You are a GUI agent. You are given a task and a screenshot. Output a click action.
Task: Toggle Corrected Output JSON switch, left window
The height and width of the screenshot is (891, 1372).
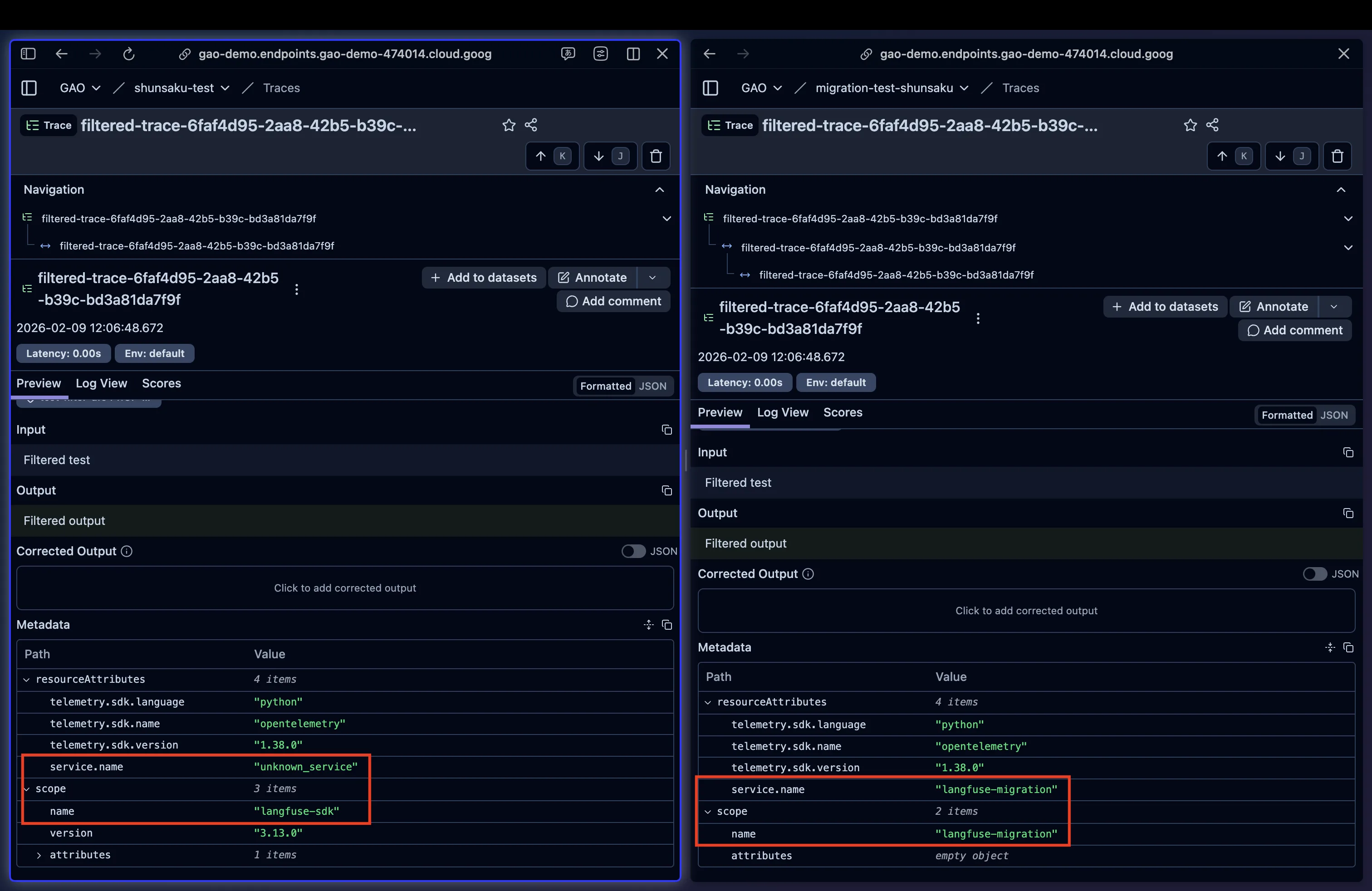[x=633, y=551]
